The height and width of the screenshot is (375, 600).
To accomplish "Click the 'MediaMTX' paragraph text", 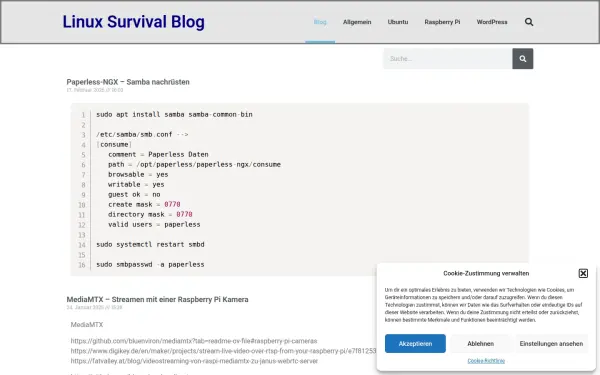I will 87,324.
